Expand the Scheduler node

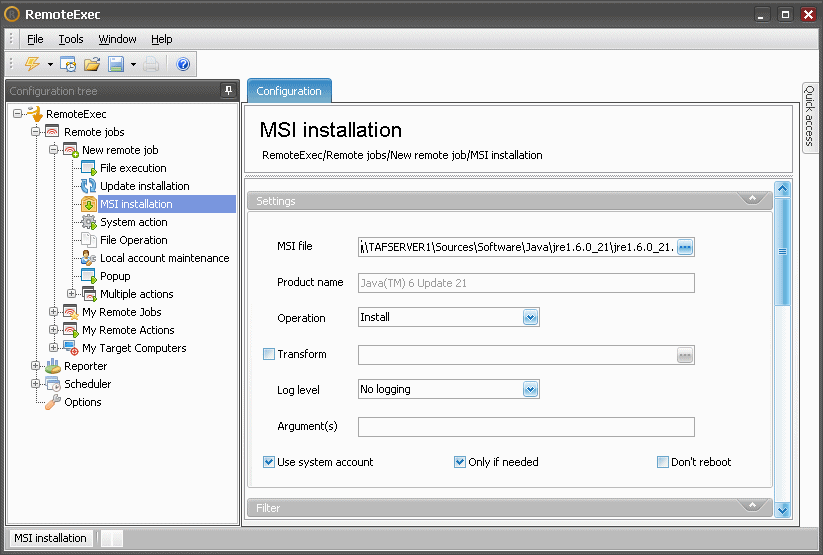click(35, 383)
